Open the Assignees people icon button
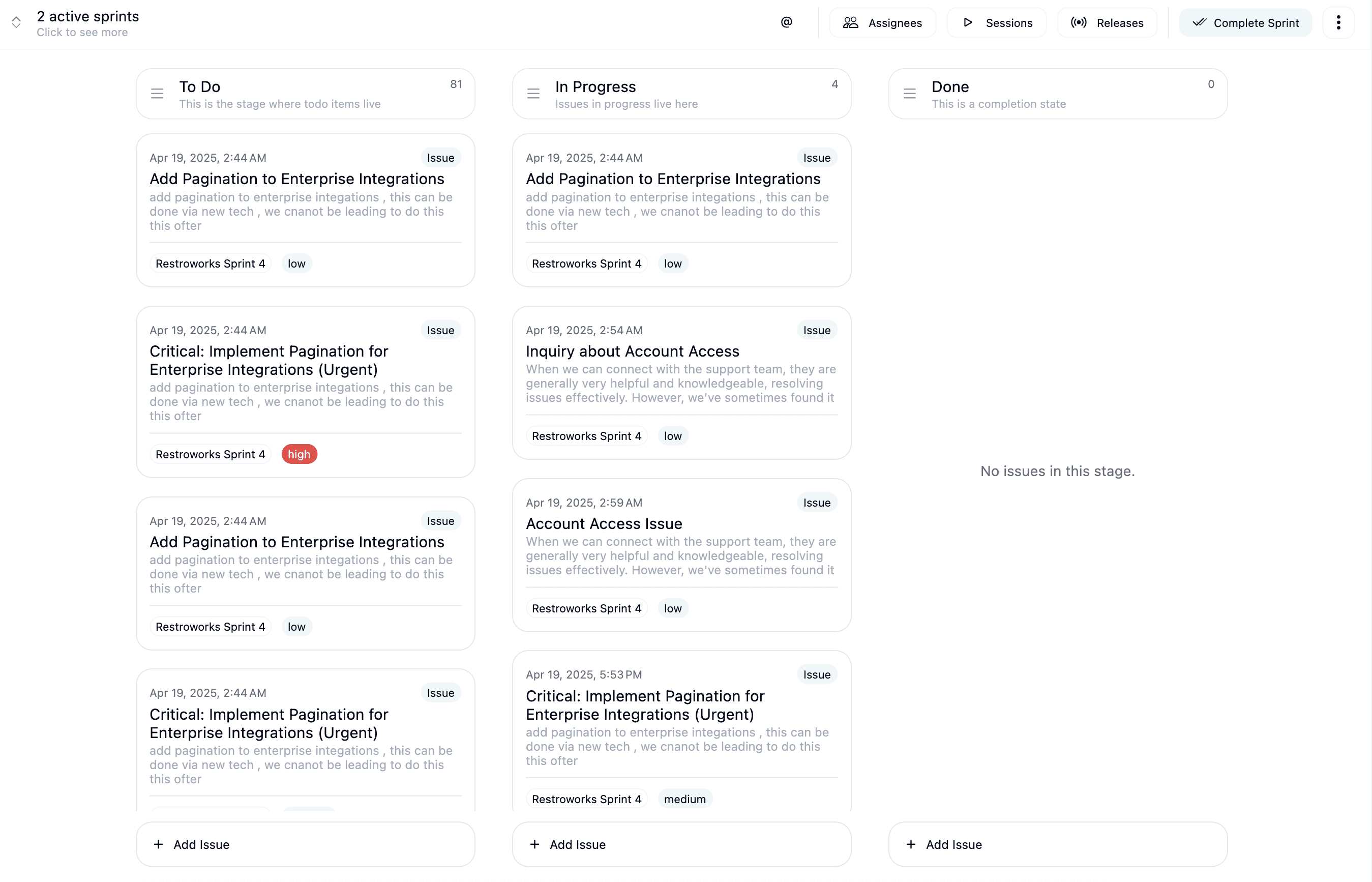 882,23
